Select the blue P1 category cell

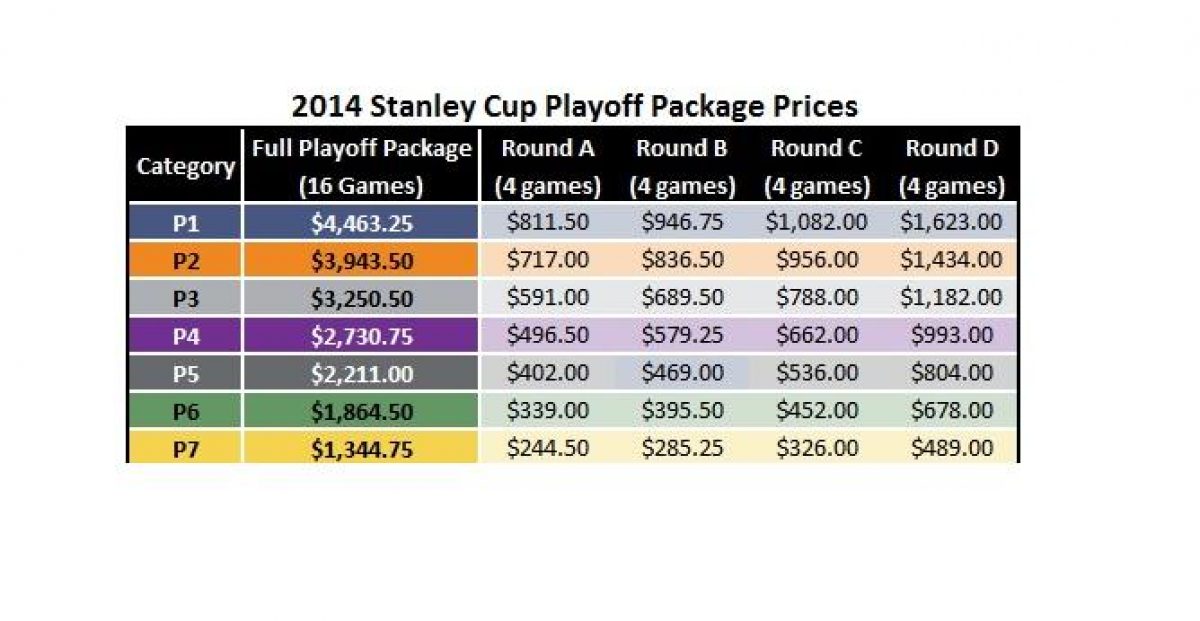coord(185,223)
